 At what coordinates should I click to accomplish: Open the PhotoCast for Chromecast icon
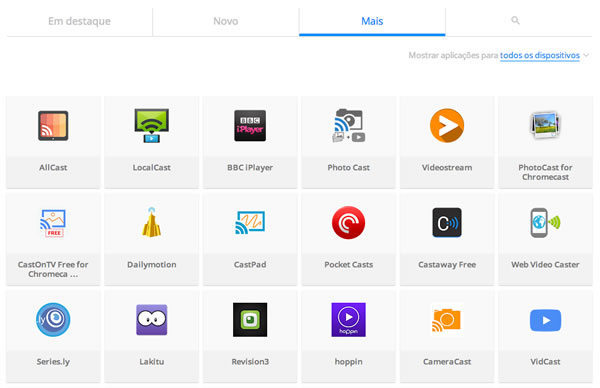pos(545,125)
